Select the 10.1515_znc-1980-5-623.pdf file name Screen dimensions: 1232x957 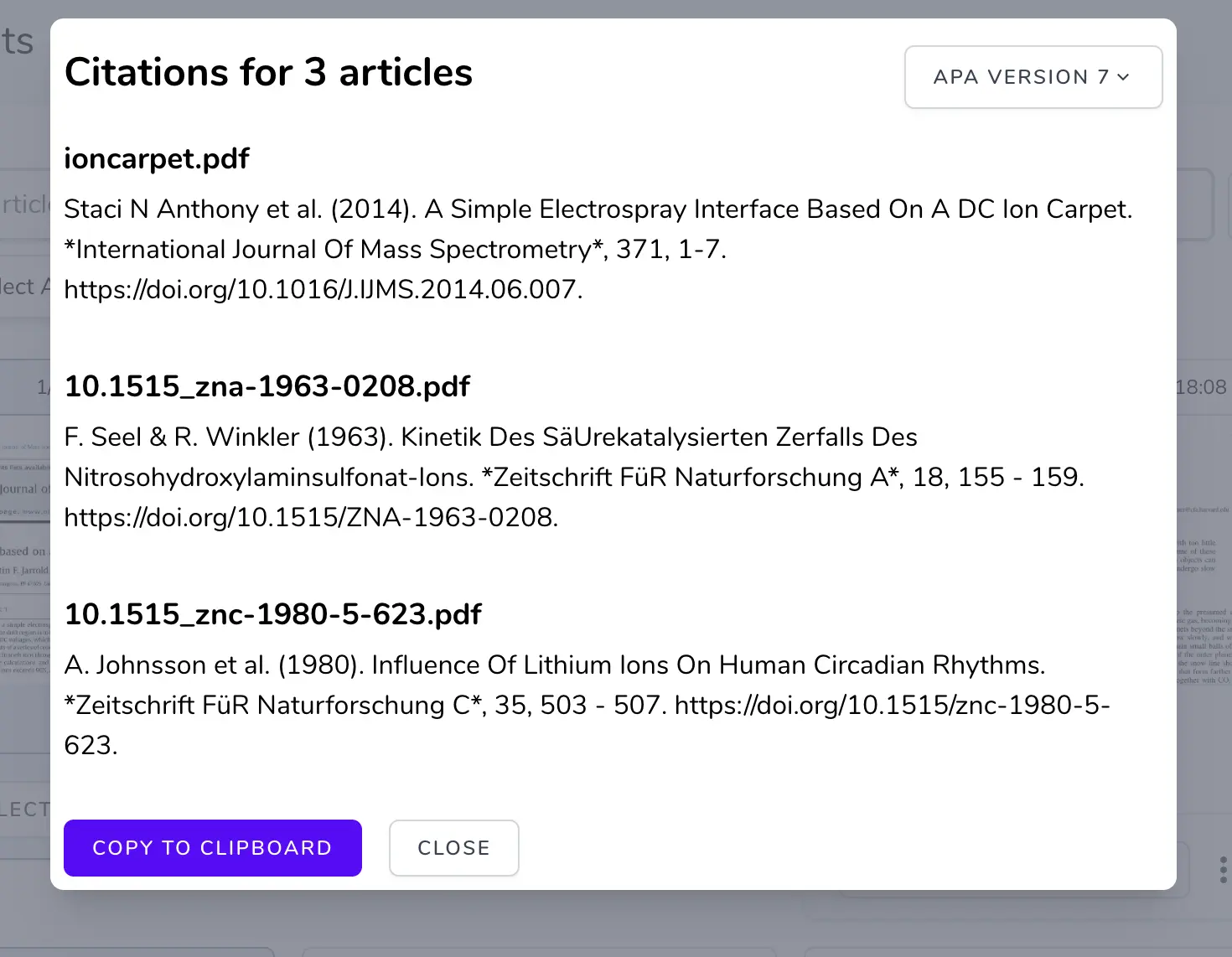pos(273,614)
